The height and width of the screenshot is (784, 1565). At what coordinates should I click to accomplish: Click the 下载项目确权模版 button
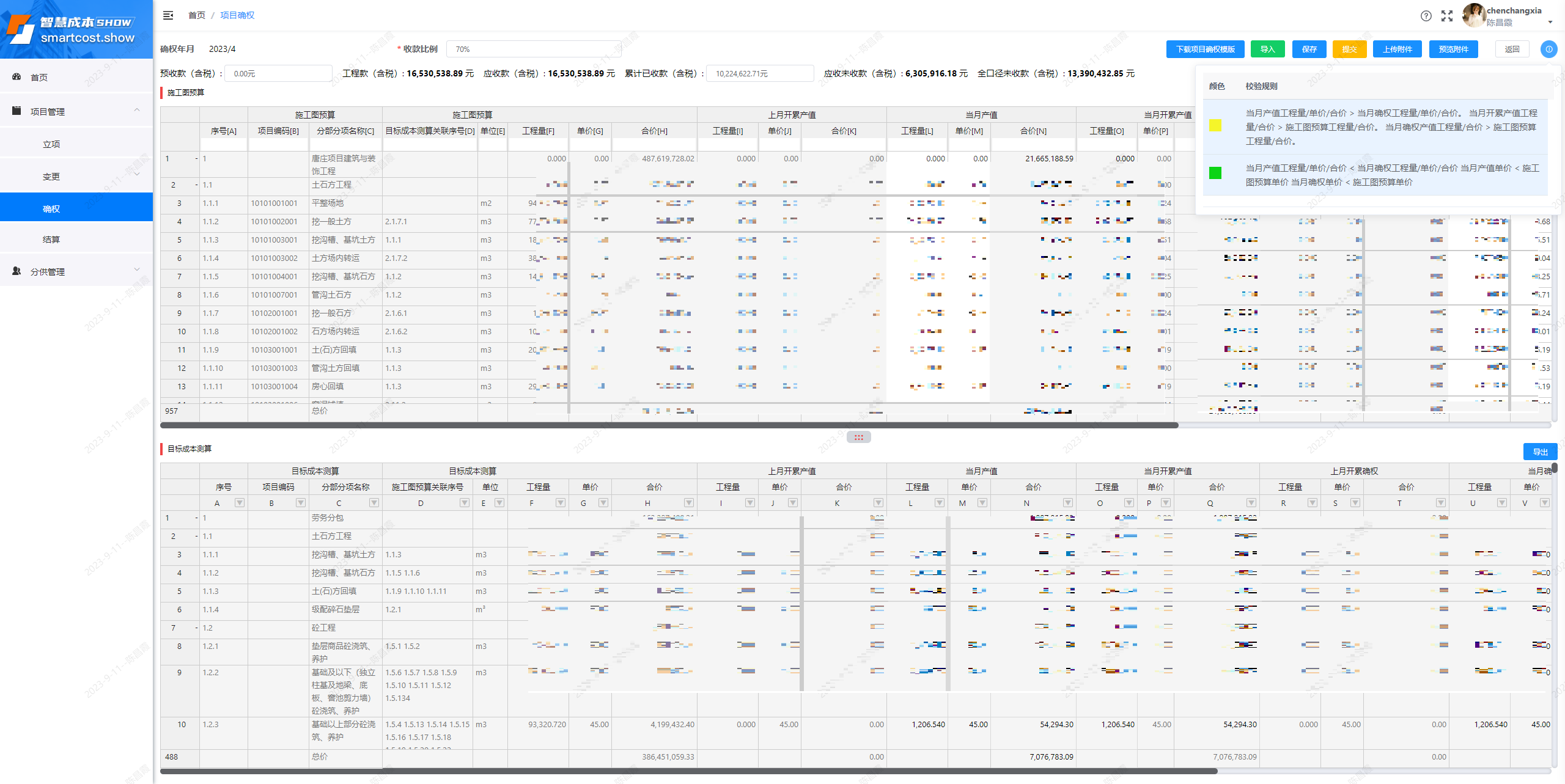click(x=1205, y=49)
